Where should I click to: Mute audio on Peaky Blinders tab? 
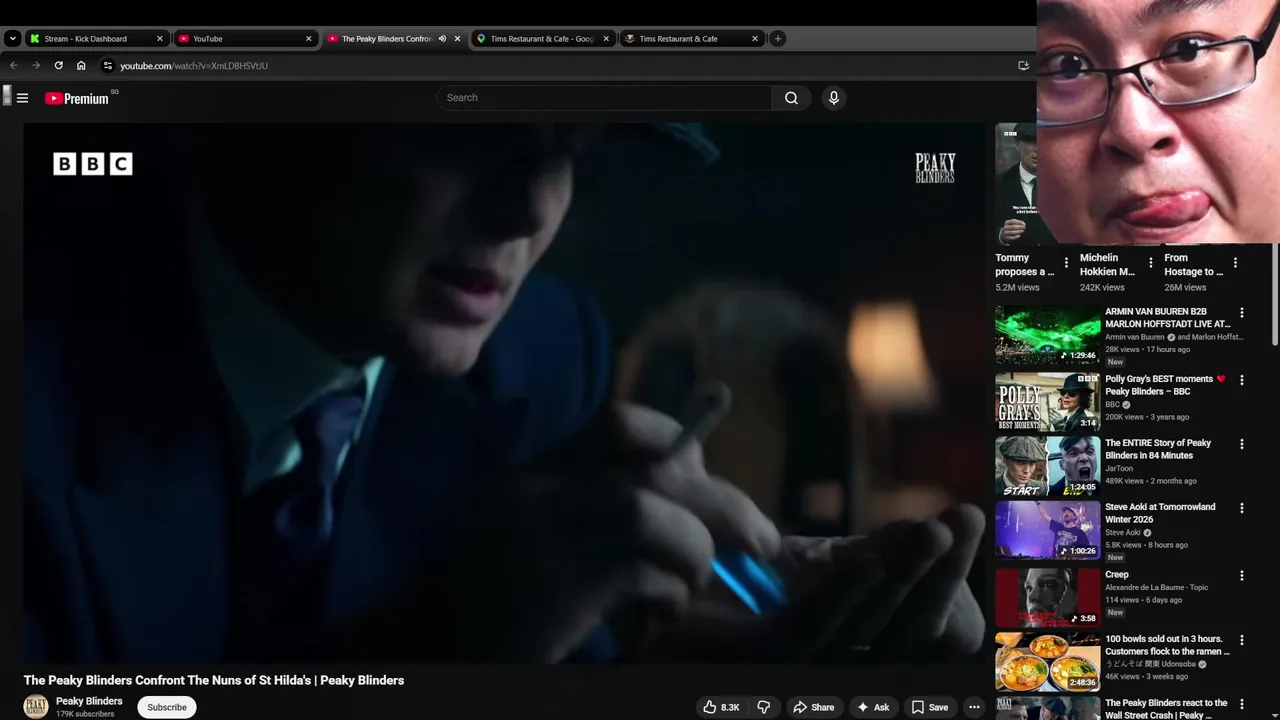coord(442,39)
